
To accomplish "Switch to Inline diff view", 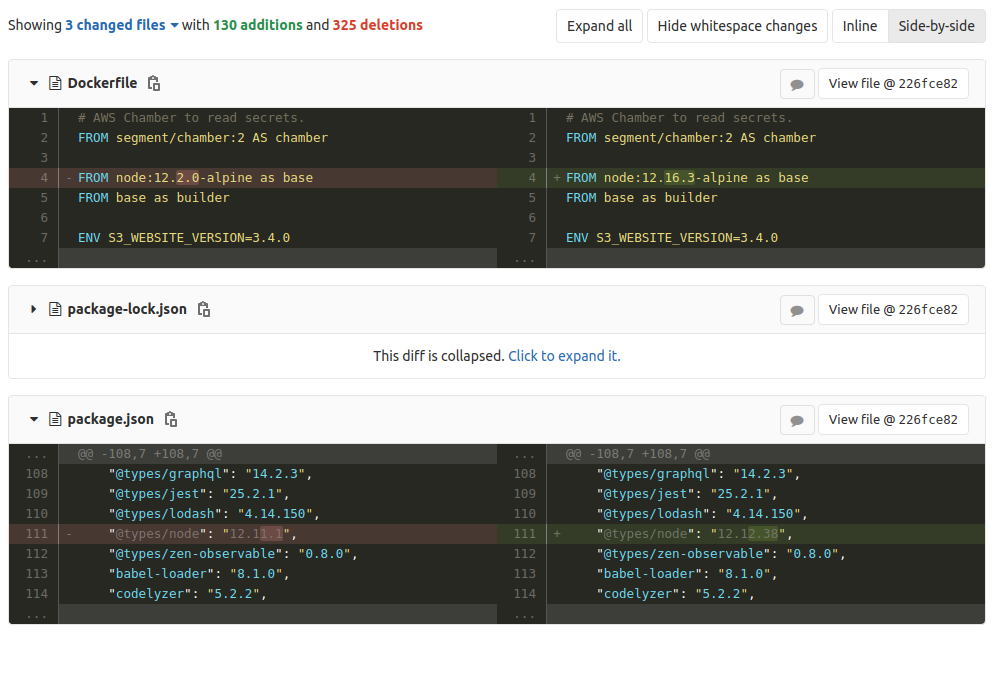I will (x=860, y=26).
